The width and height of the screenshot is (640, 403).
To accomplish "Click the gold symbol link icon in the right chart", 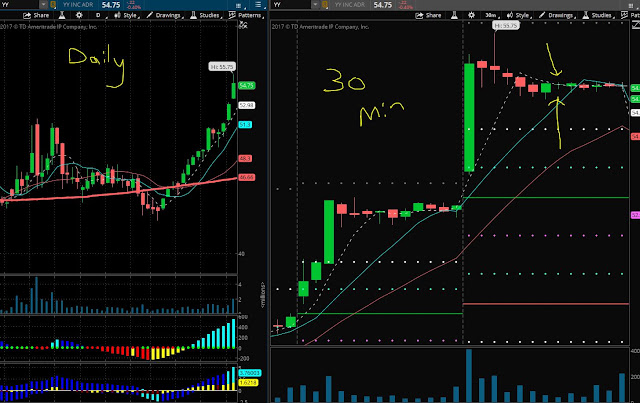I will point(325,4).
